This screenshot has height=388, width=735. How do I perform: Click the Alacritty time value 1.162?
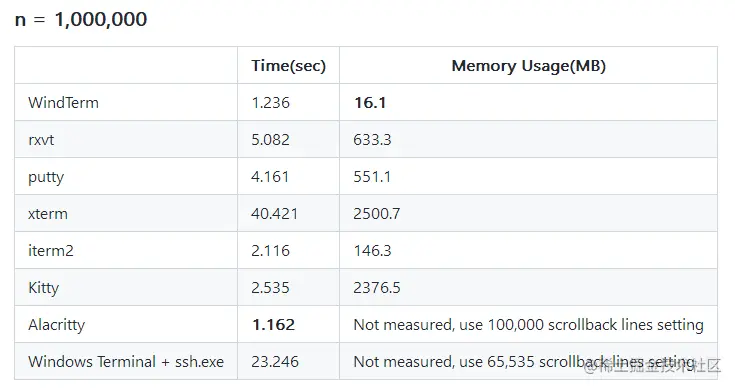click(273, 325)
